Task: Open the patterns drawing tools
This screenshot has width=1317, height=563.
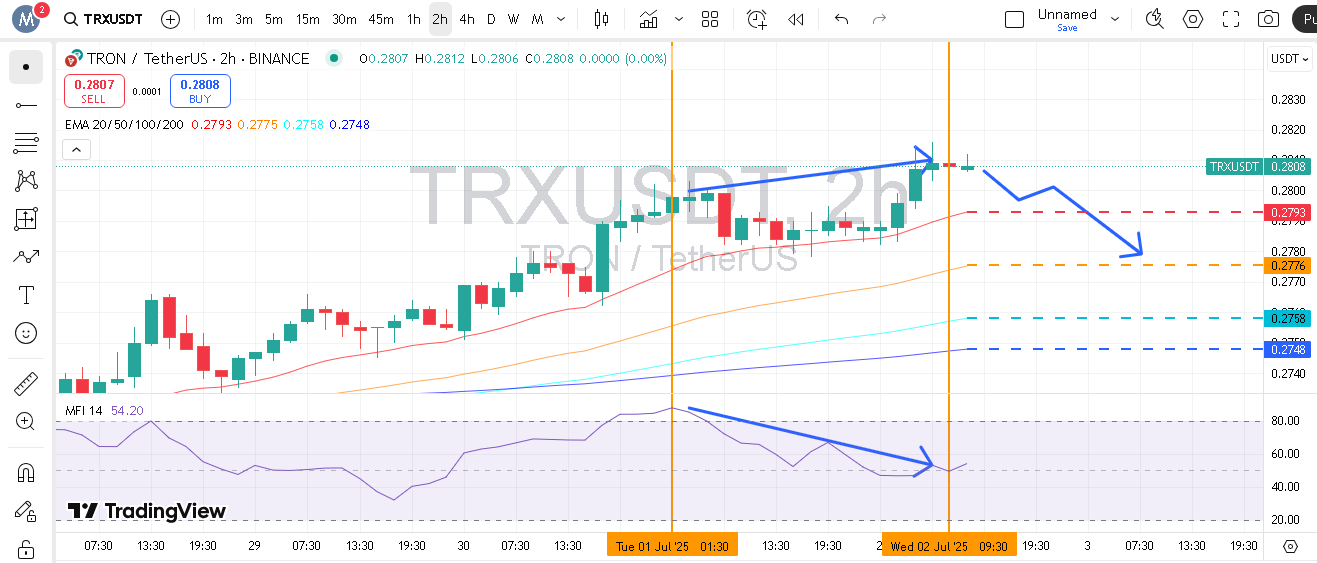Action: pyautogui.click(x=26, y=181)
